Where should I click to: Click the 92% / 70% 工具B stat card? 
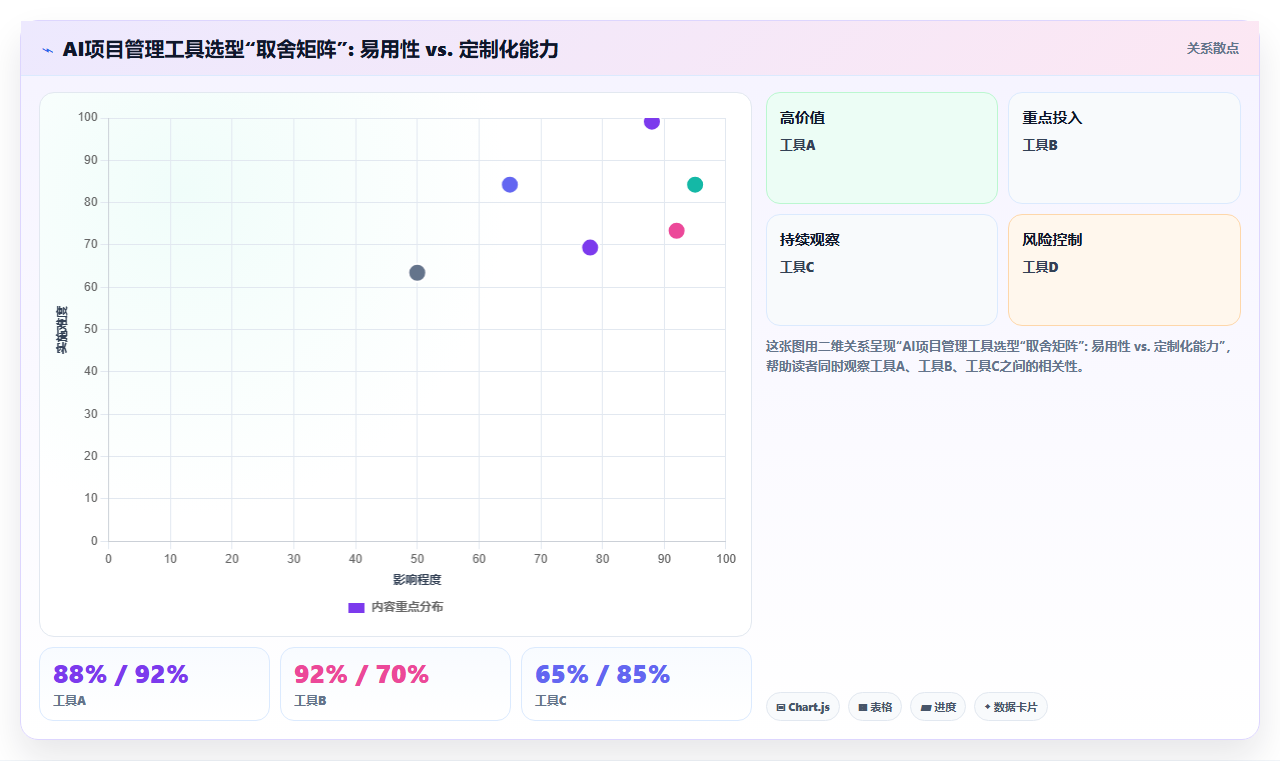395,684
